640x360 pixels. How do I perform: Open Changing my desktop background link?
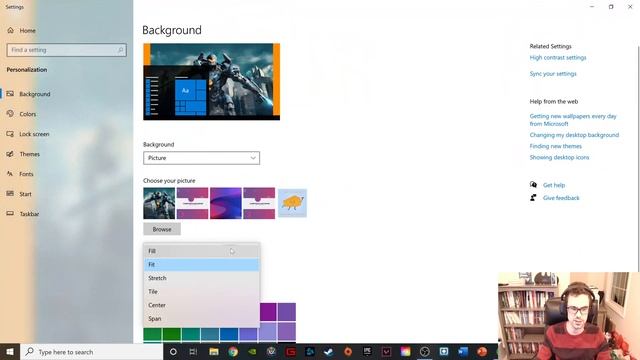[x=574, y=135]
